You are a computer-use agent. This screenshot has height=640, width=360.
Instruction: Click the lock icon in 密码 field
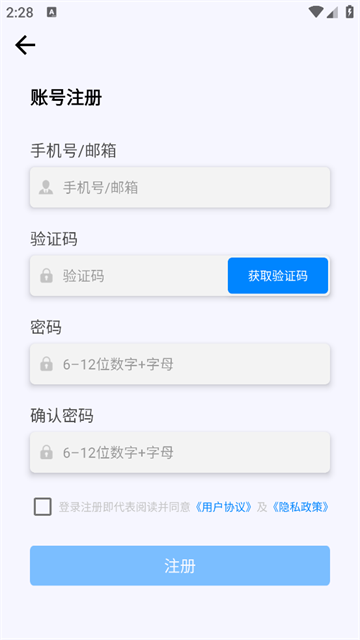[46, 364]
